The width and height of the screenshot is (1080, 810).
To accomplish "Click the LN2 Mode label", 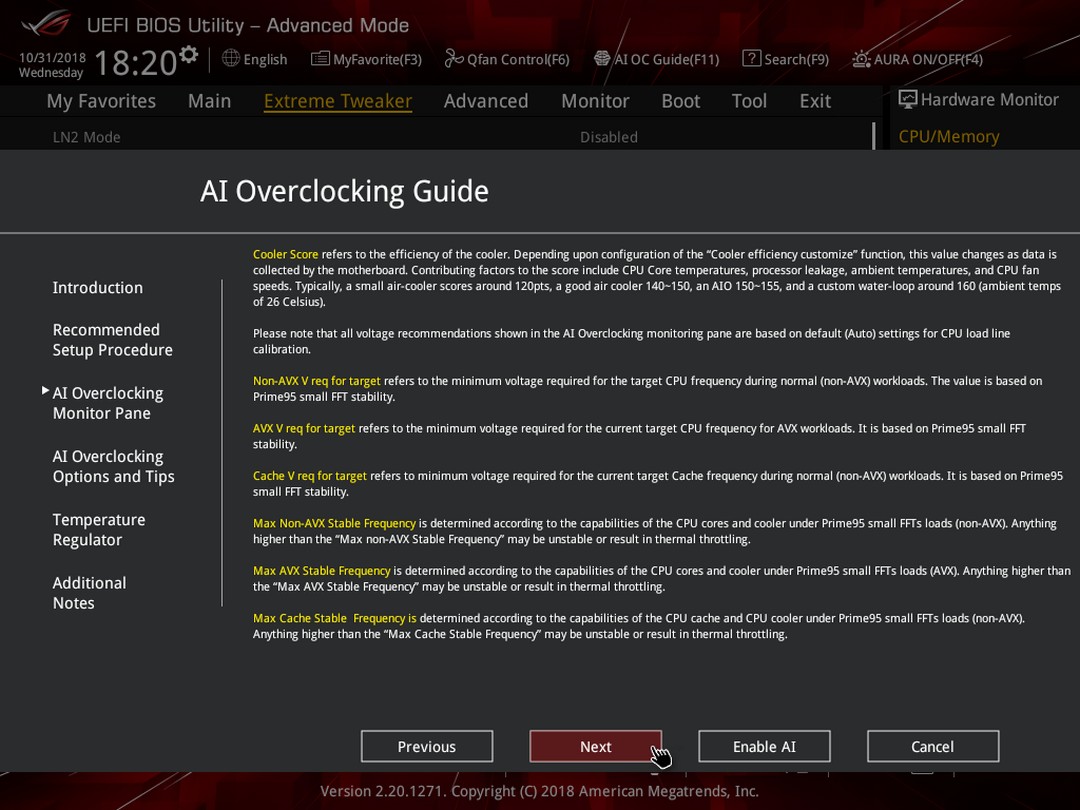I will tap(87, 137).
